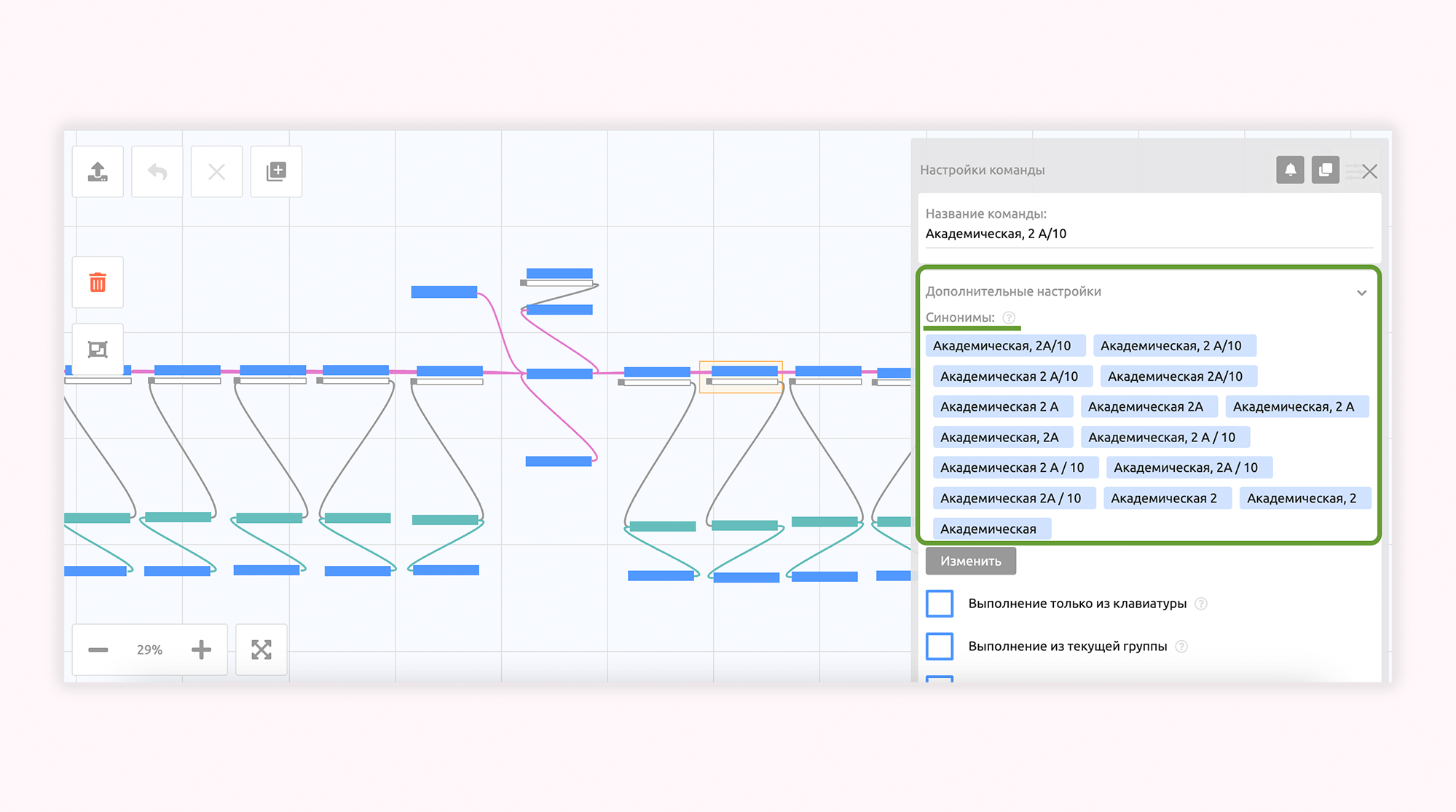Click the red trash delete icon
1456x812 pixels.
[98, 283]
